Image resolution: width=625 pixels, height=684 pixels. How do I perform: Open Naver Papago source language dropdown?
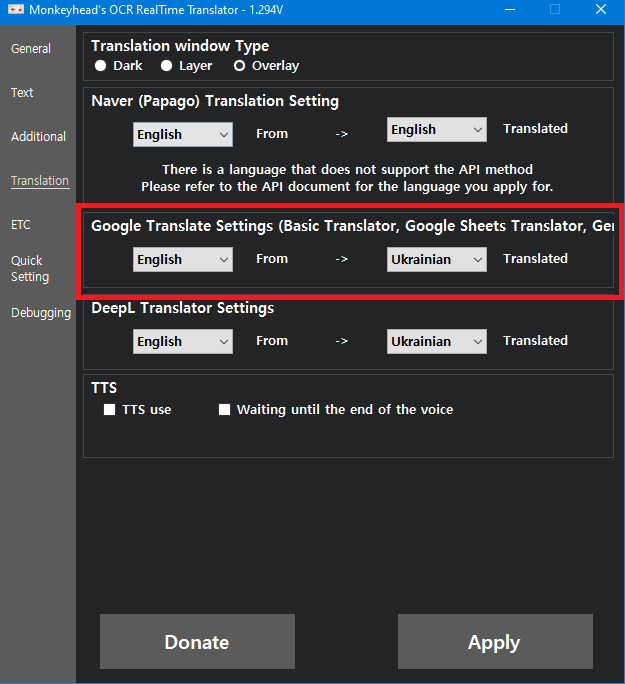click(183, 134)
